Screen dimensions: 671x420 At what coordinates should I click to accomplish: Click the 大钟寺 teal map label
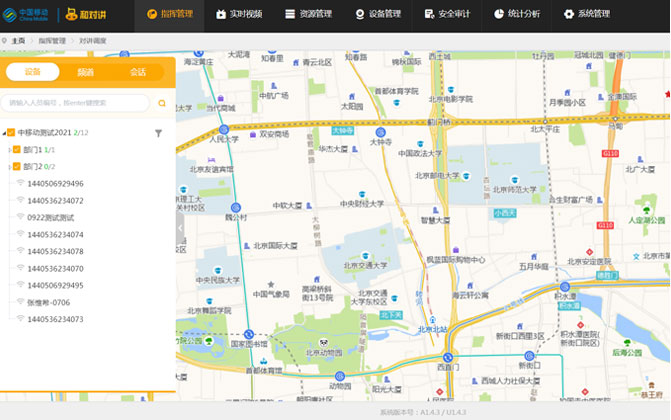pyautogui.click(x=343, y=130)
